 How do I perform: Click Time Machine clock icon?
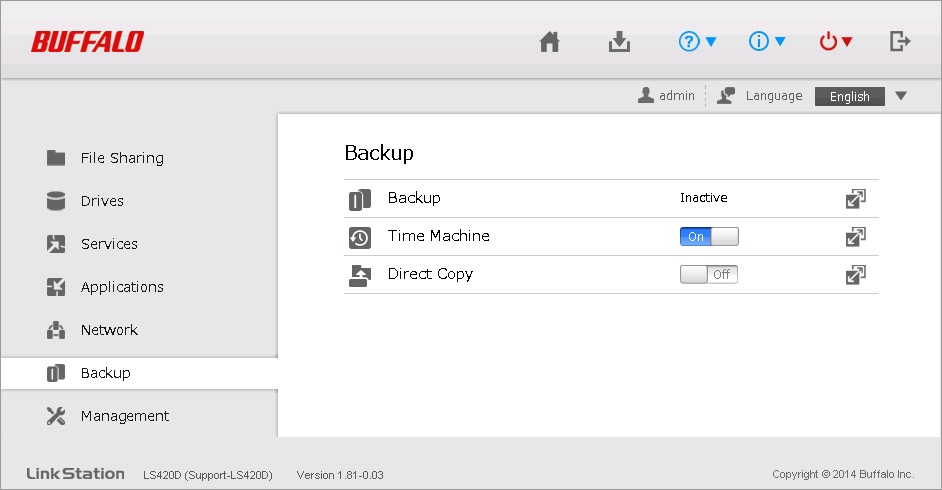(360, 238)
